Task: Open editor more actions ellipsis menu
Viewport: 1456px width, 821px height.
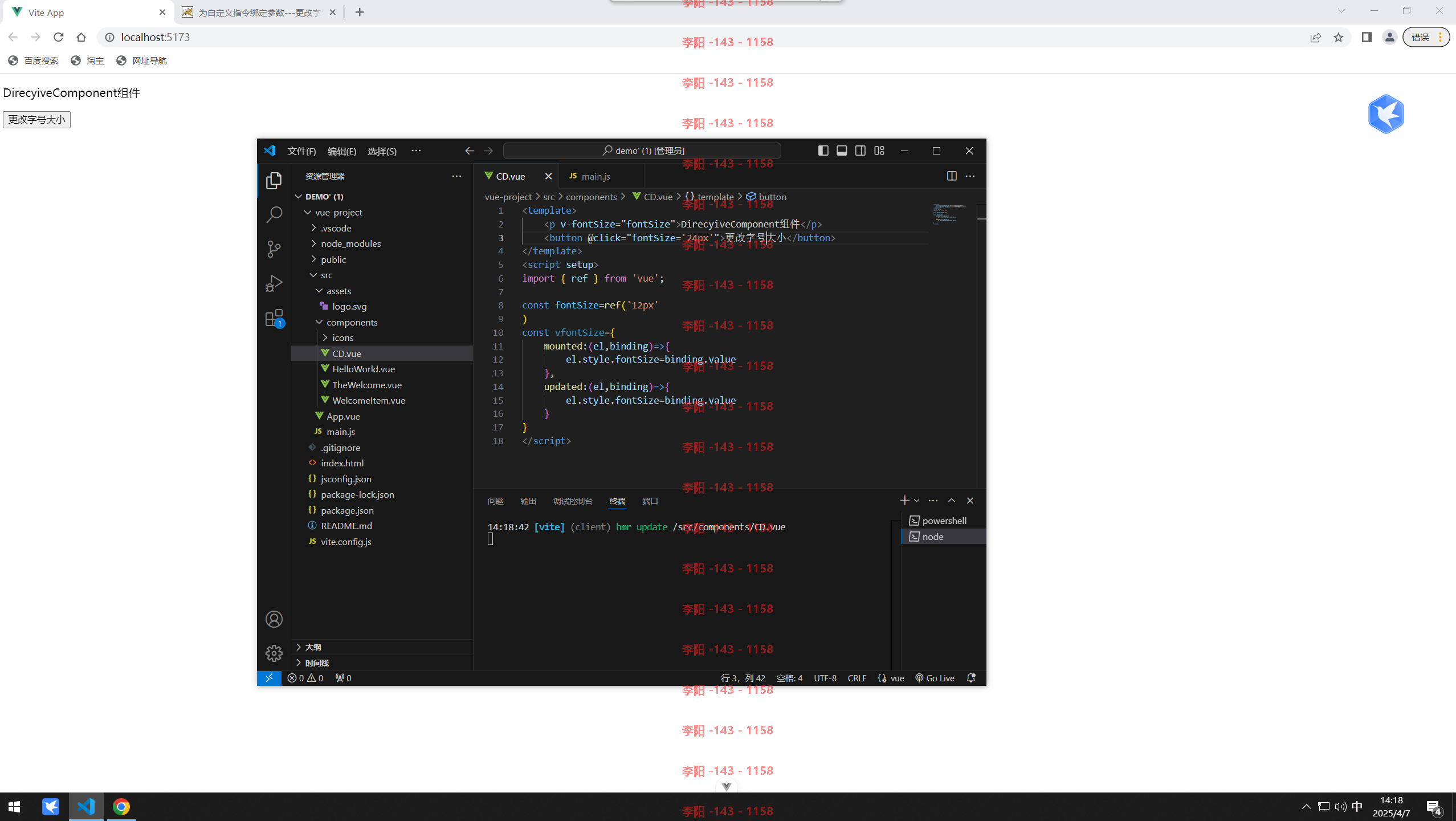Action: 970,176
